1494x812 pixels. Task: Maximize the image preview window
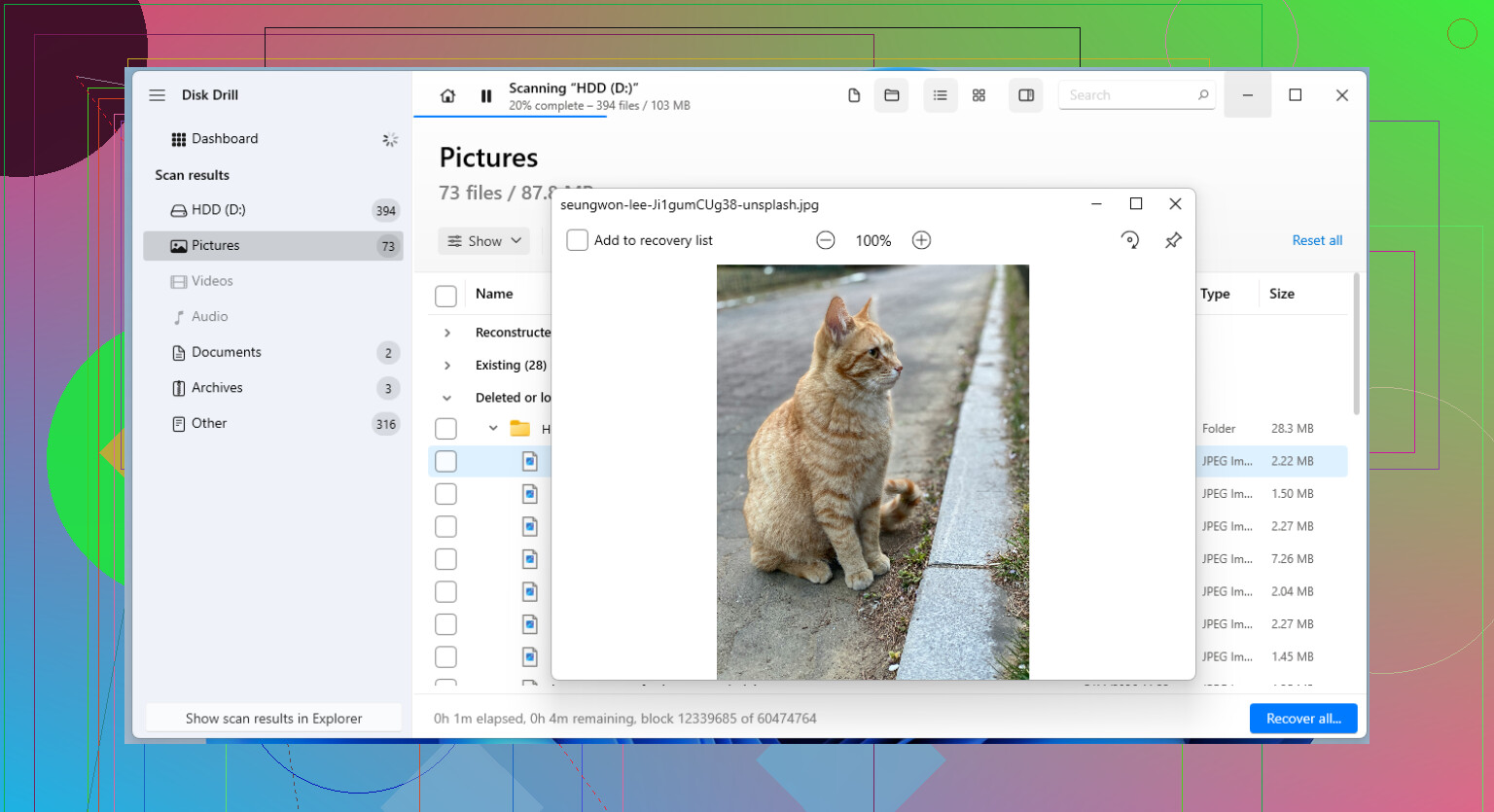point(1135,203)
